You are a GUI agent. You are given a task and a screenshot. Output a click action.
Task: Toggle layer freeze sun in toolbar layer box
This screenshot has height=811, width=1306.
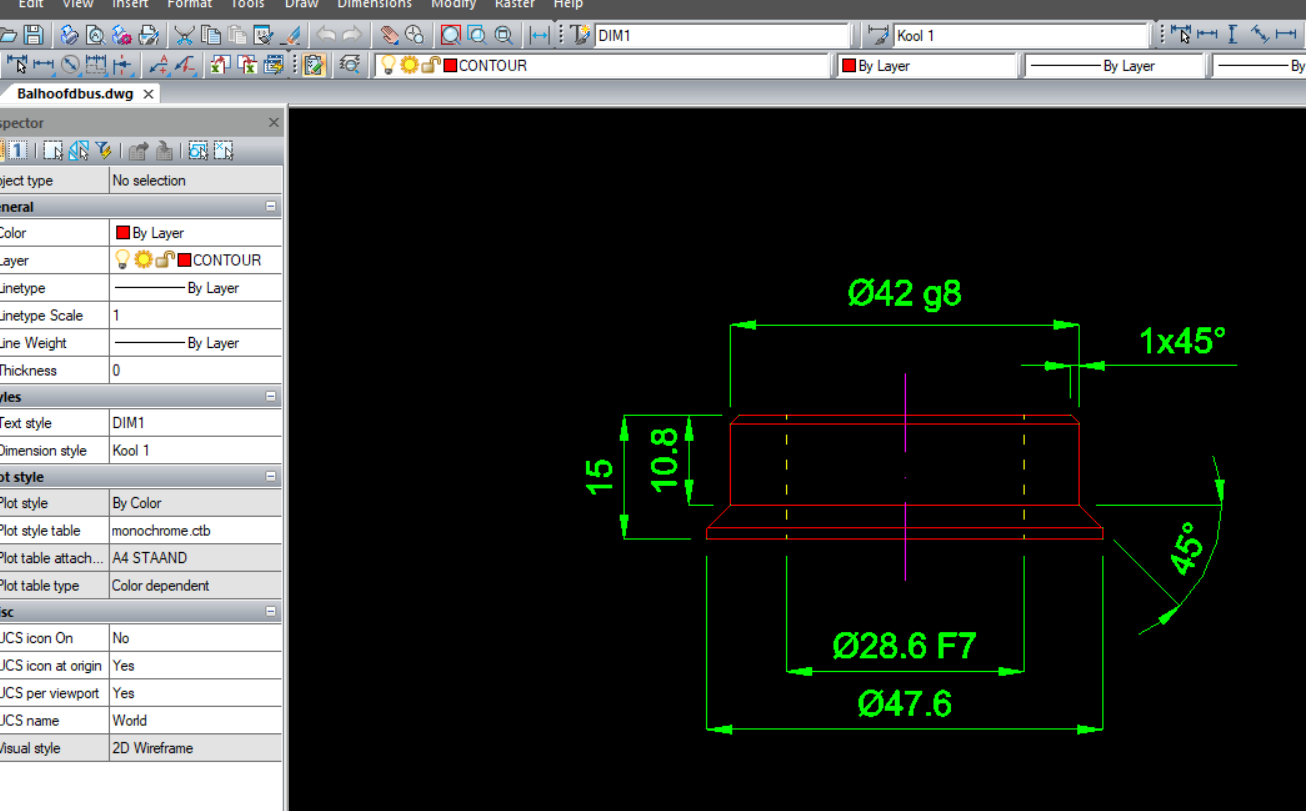[x=409, y=65]
